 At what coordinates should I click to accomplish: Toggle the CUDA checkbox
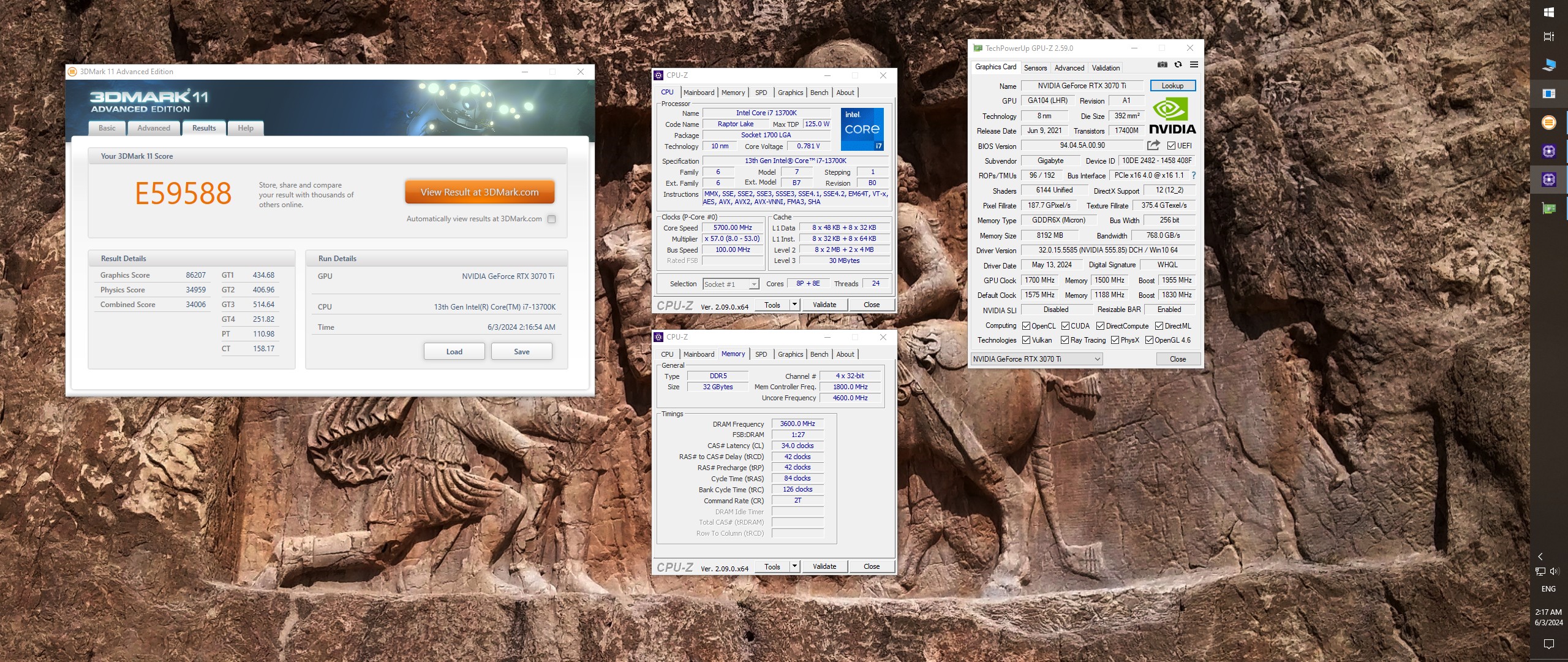coord(1065,326)
